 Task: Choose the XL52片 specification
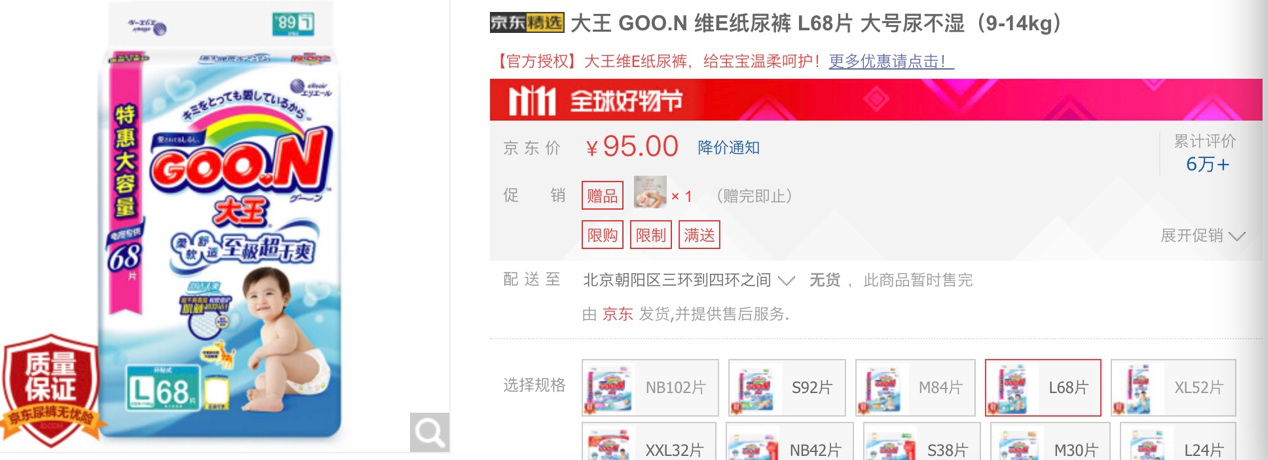[1173, 387]
